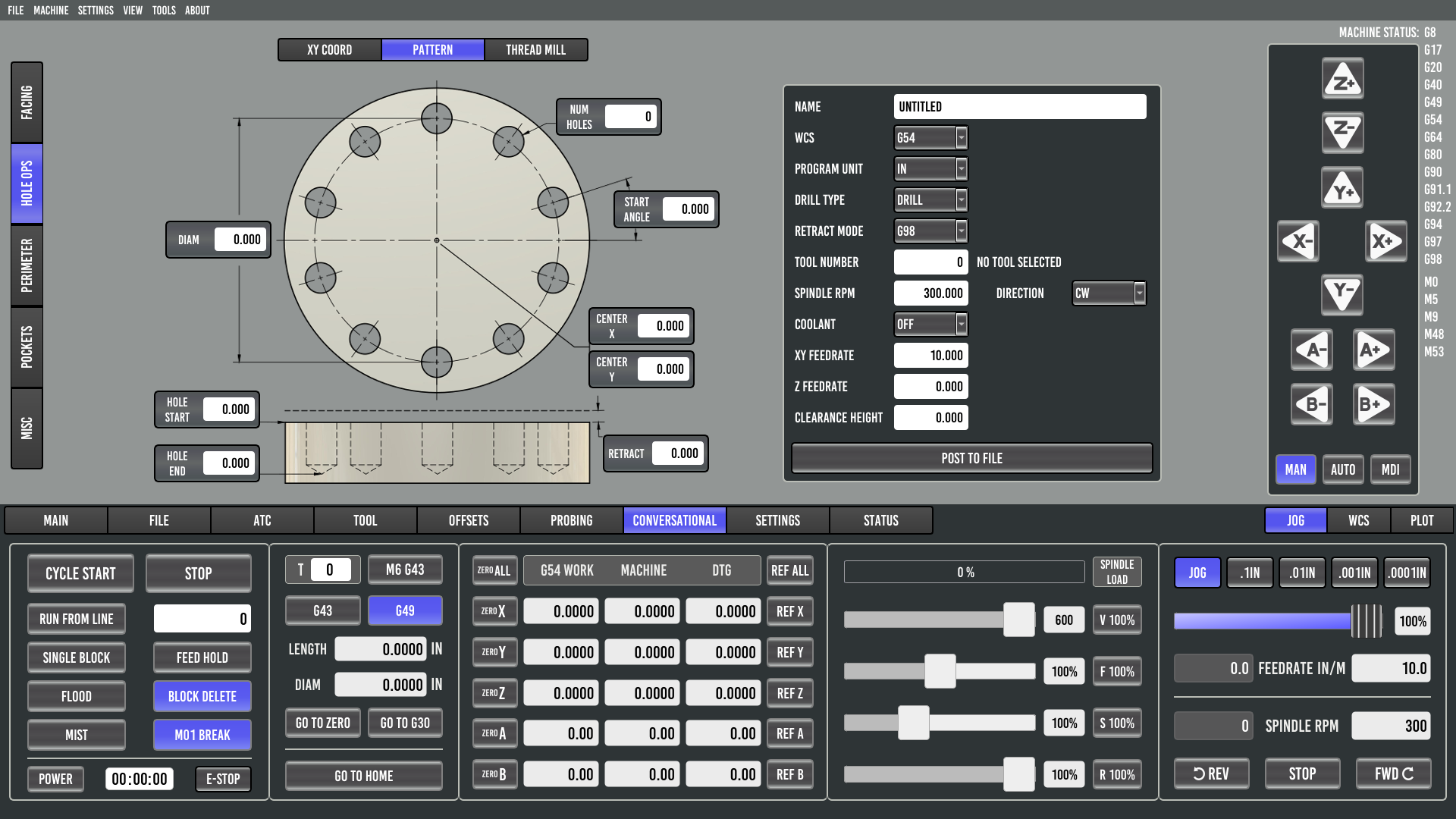Click the Num Holes input field

pos(630,117)
